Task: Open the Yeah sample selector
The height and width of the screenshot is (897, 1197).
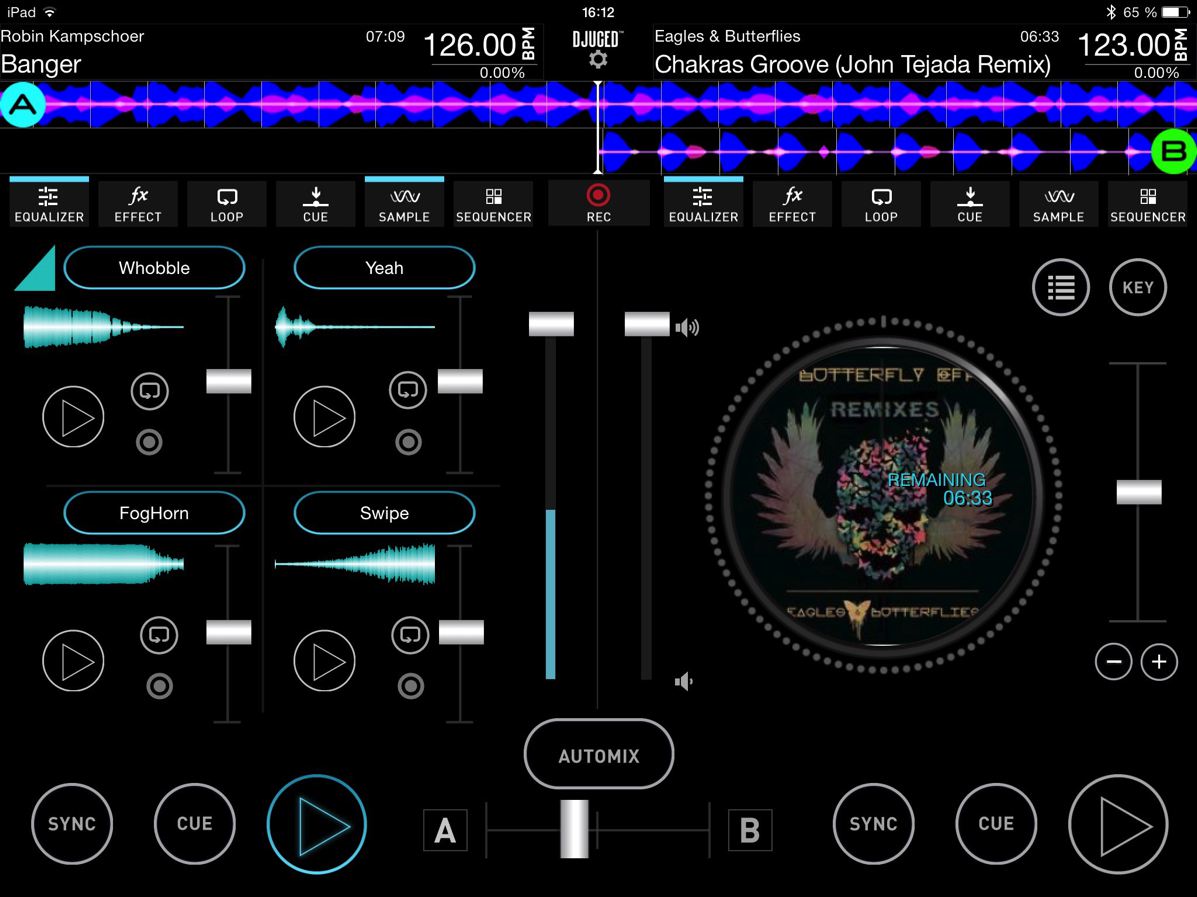Action: coord(384,268)
